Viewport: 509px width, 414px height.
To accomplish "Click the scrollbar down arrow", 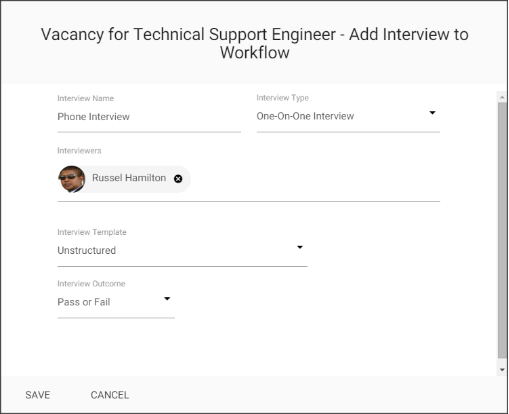I will [x=502, y=370].
